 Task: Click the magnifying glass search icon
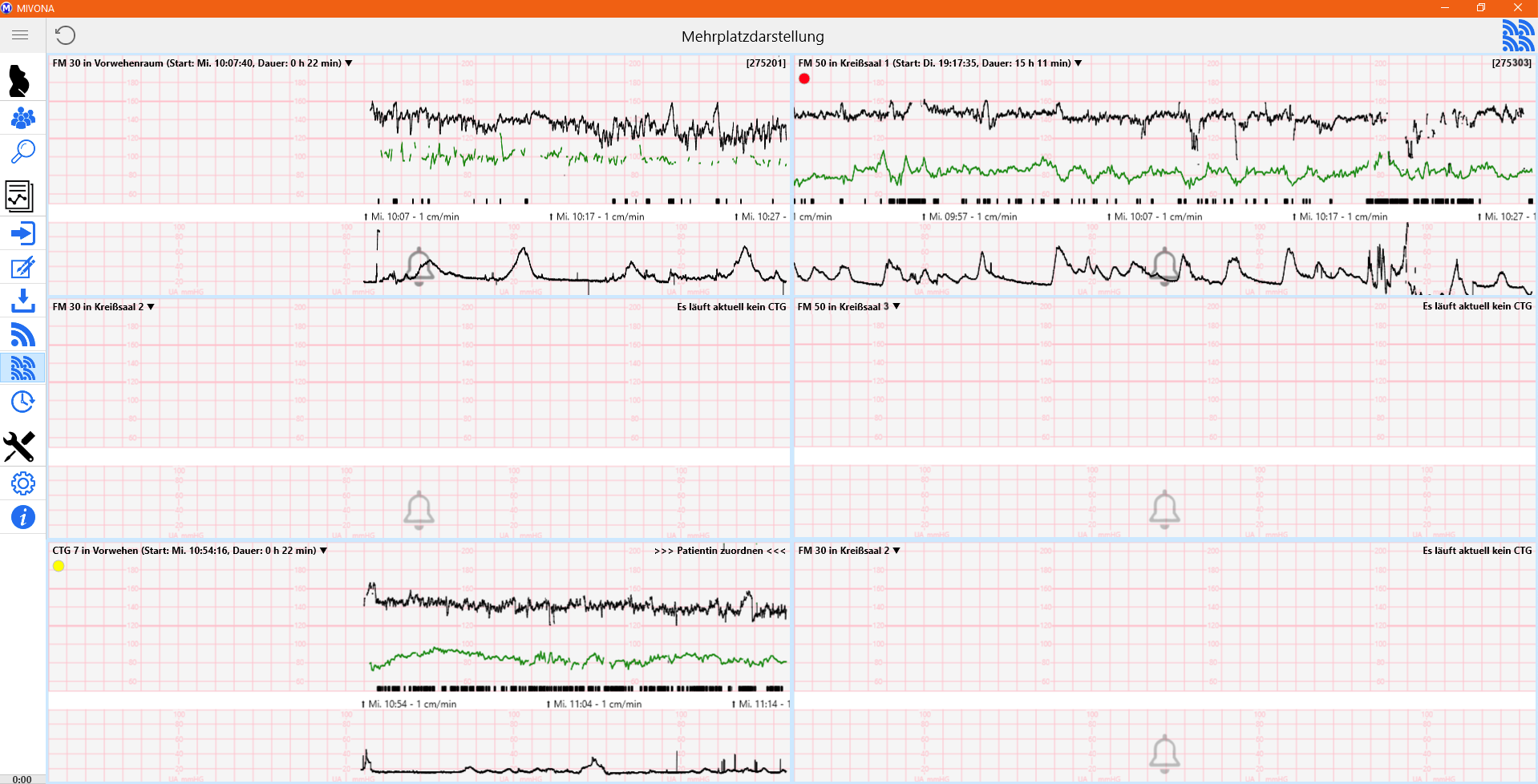(22, 152)
